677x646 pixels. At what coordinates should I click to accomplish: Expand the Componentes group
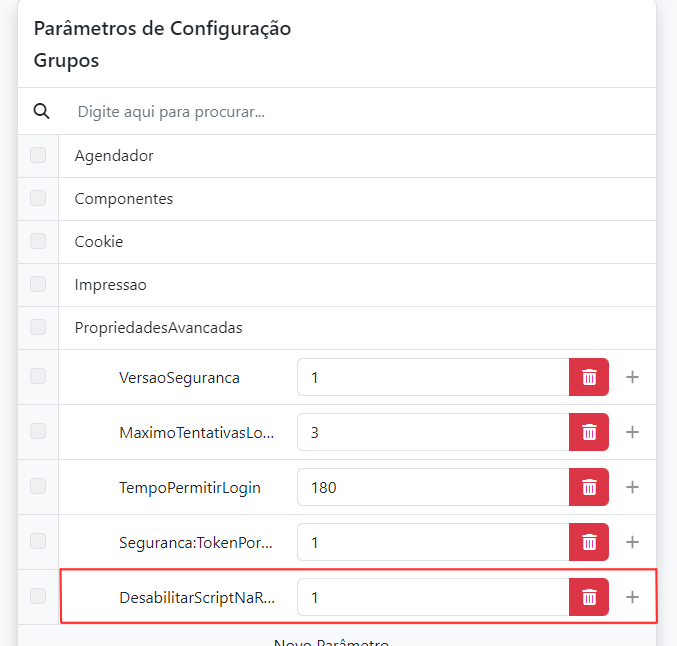124,199
